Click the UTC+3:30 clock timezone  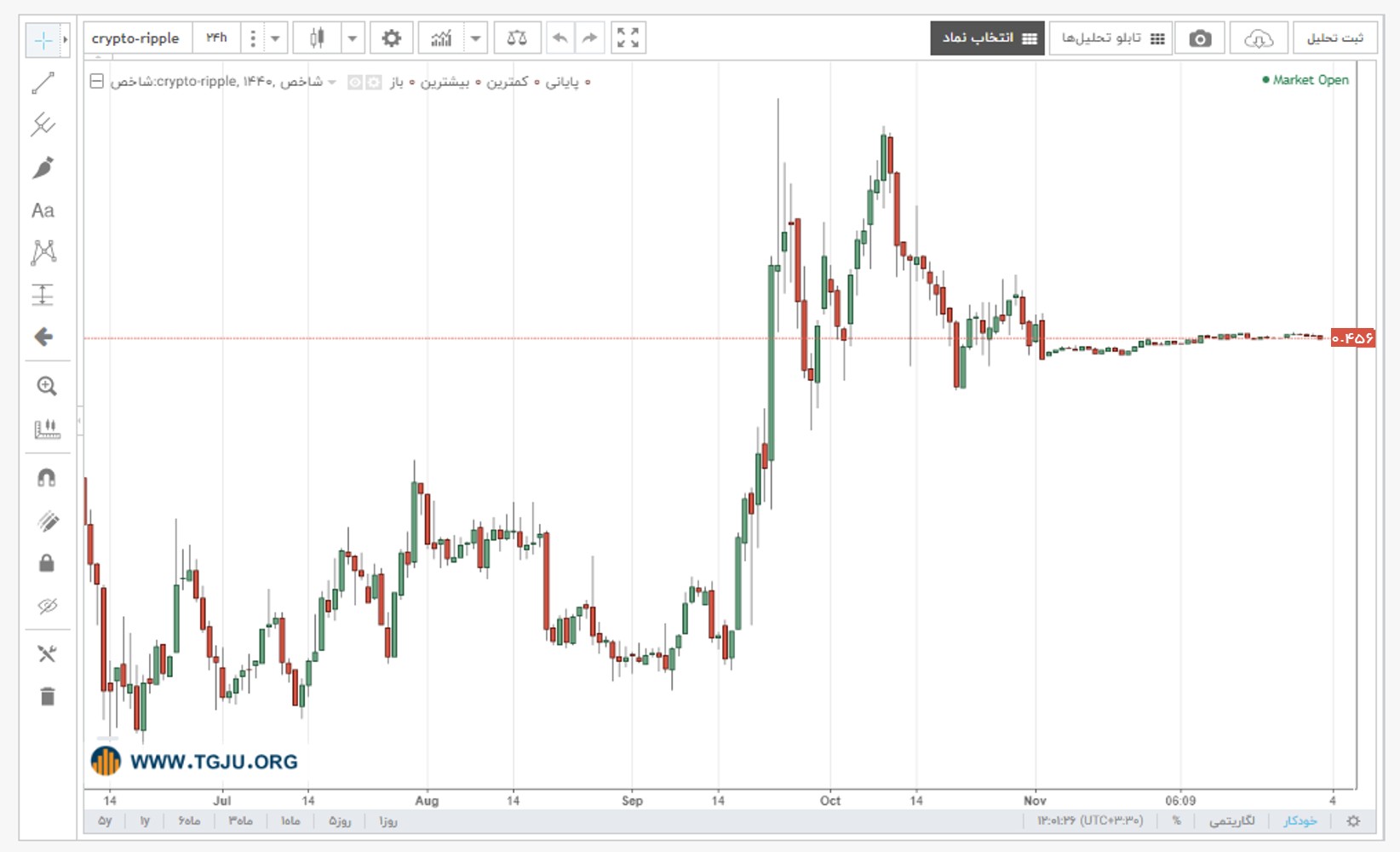[1090, 820]
